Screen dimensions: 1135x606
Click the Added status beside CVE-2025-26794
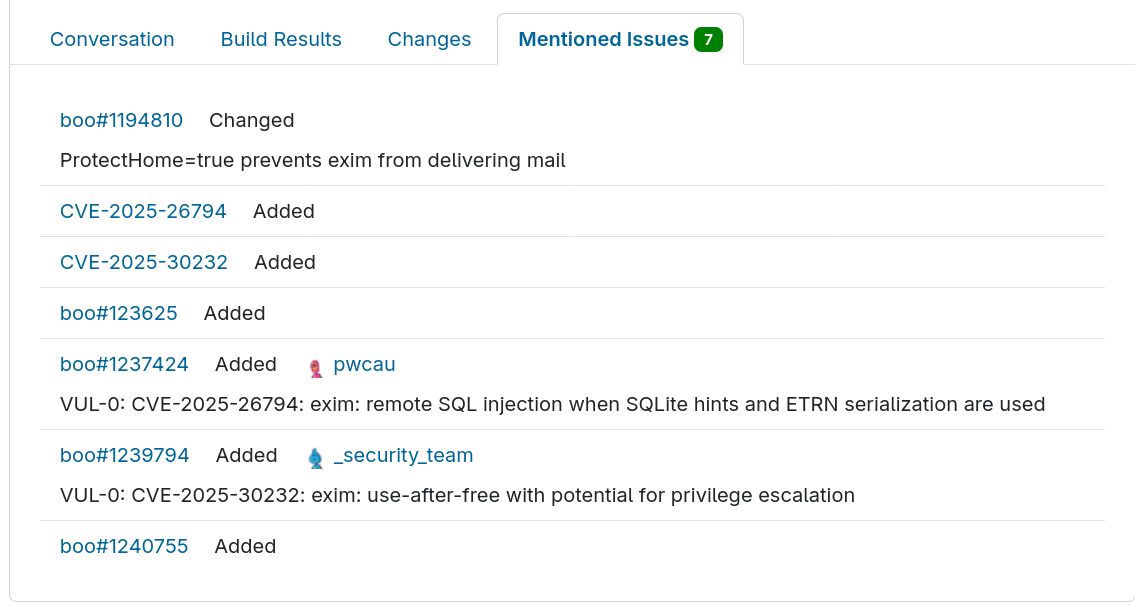click(x=283, y=211)
